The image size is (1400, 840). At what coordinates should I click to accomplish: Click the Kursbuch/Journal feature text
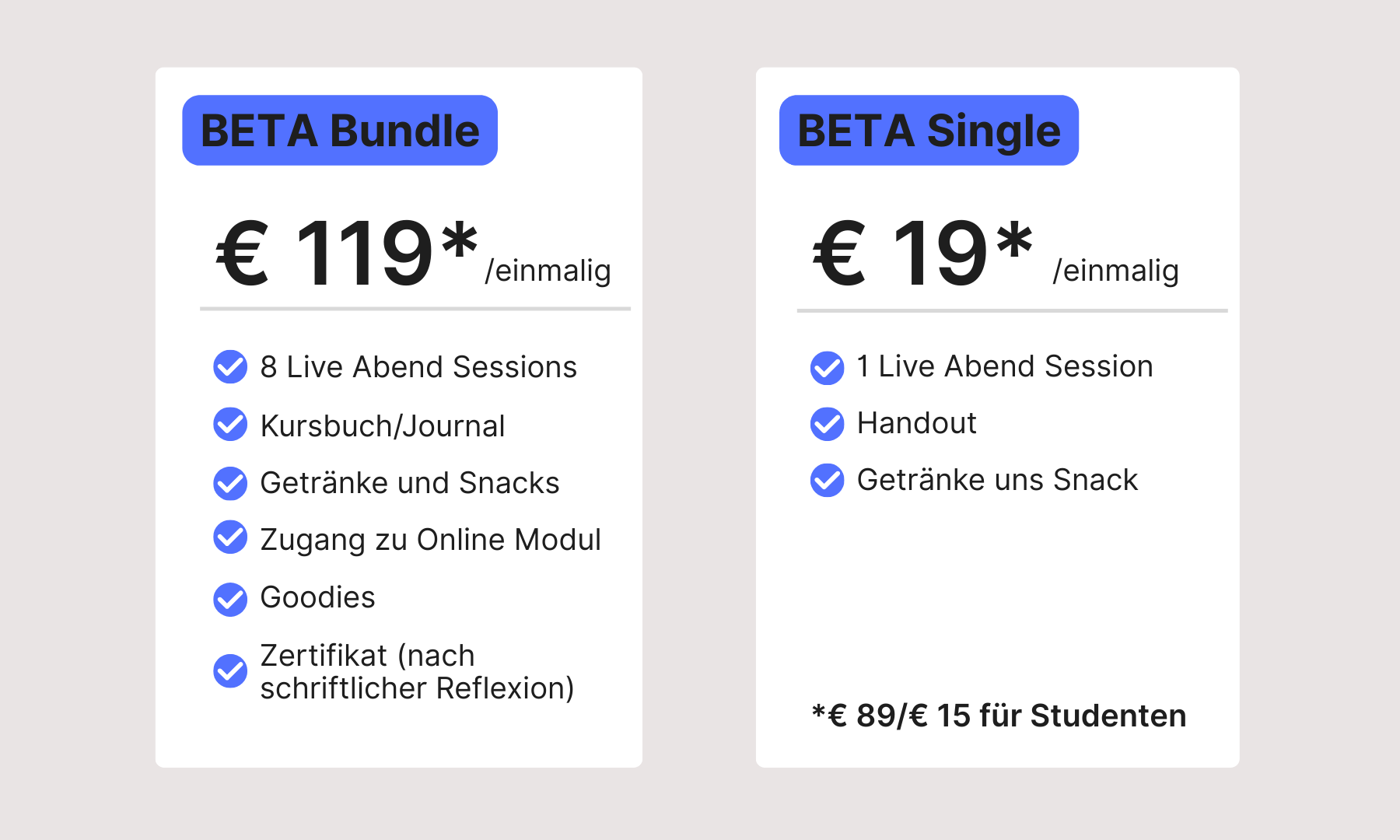[383, 426]
